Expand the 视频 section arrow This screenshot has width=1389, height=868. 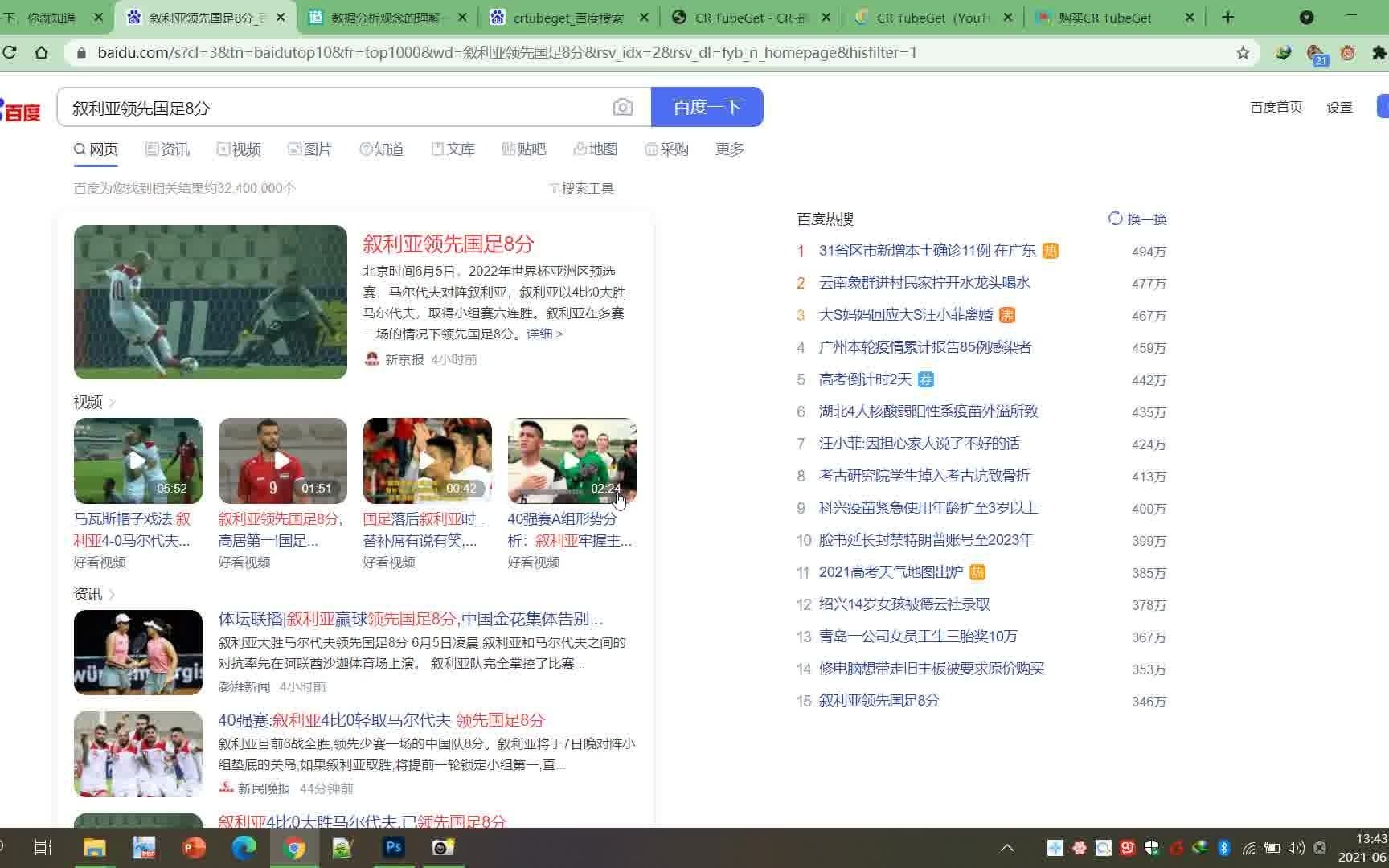tap(112, 402)
